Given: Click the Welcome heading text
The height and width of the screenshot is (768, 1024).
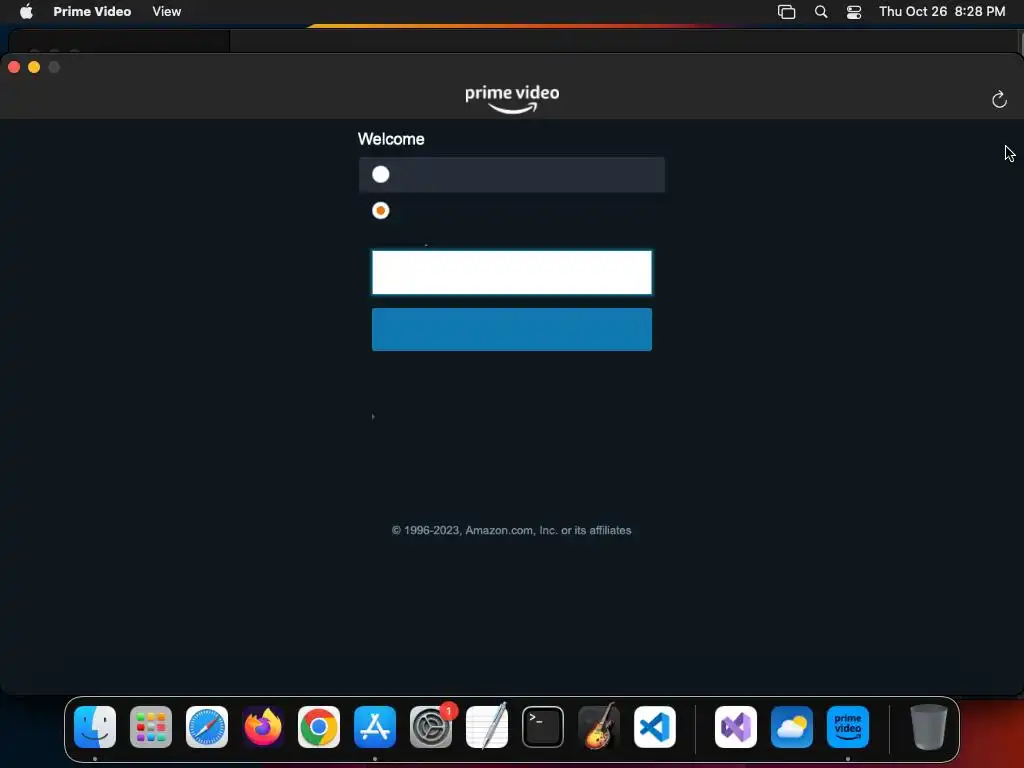Looking at the screenshot, I should 391,139.
